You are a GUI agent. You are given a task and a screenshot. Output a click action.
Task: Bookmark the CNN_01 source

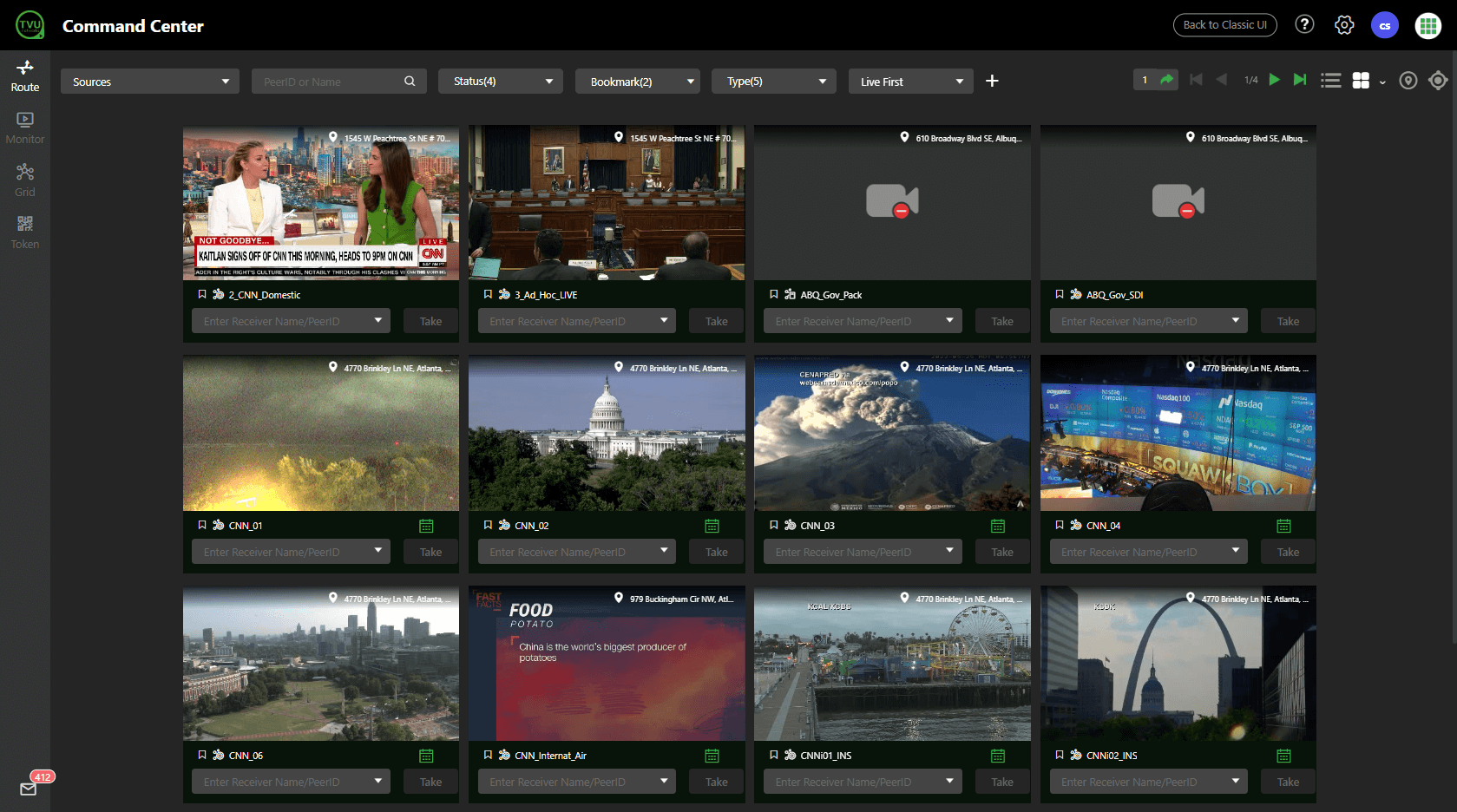[202, 526]
